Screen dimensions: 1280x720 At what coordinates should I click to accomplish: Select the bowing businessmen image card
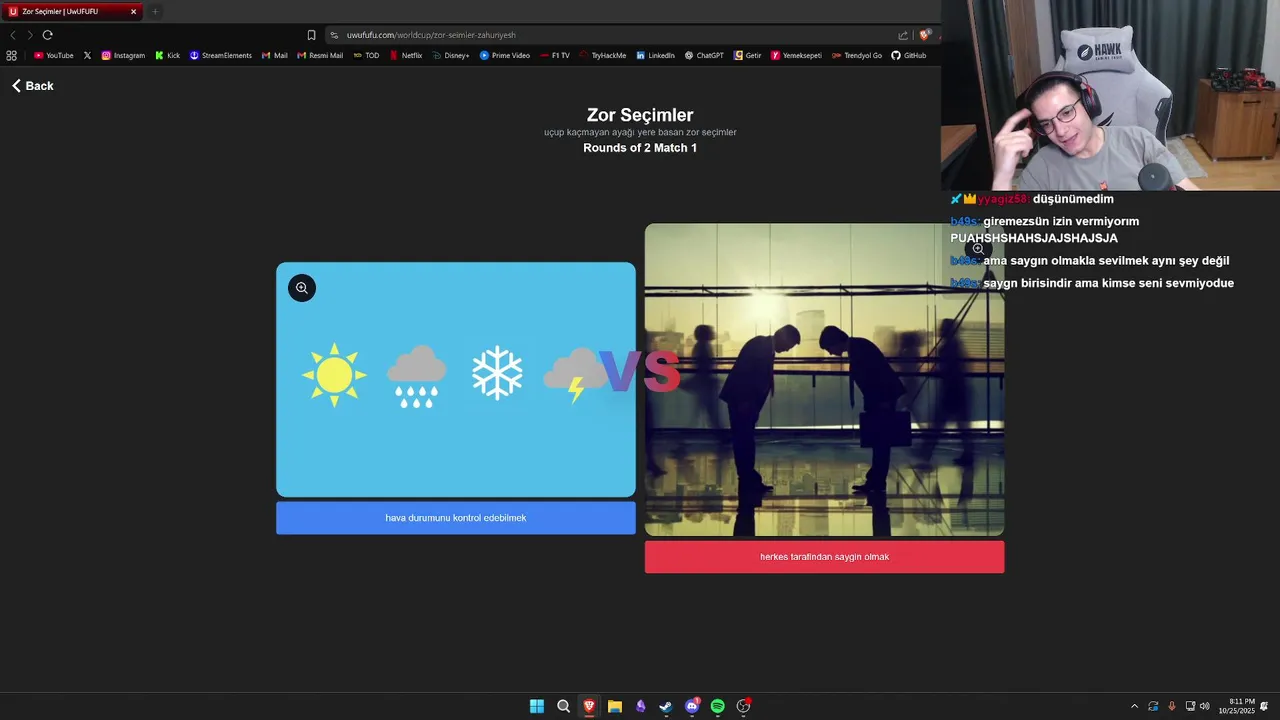(x=824, y=380)
